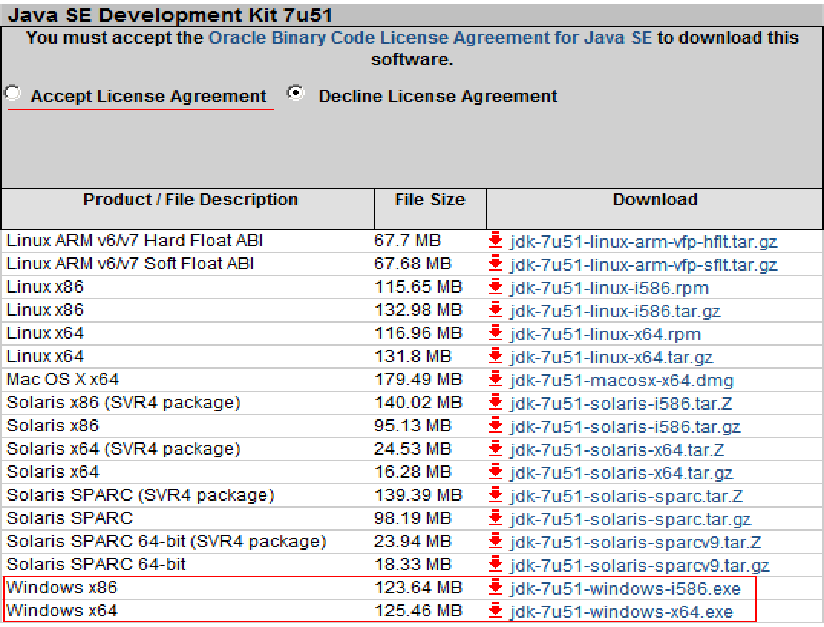Download jdk-7u51-macosx-x64.dmg file link

pos(622,381)
